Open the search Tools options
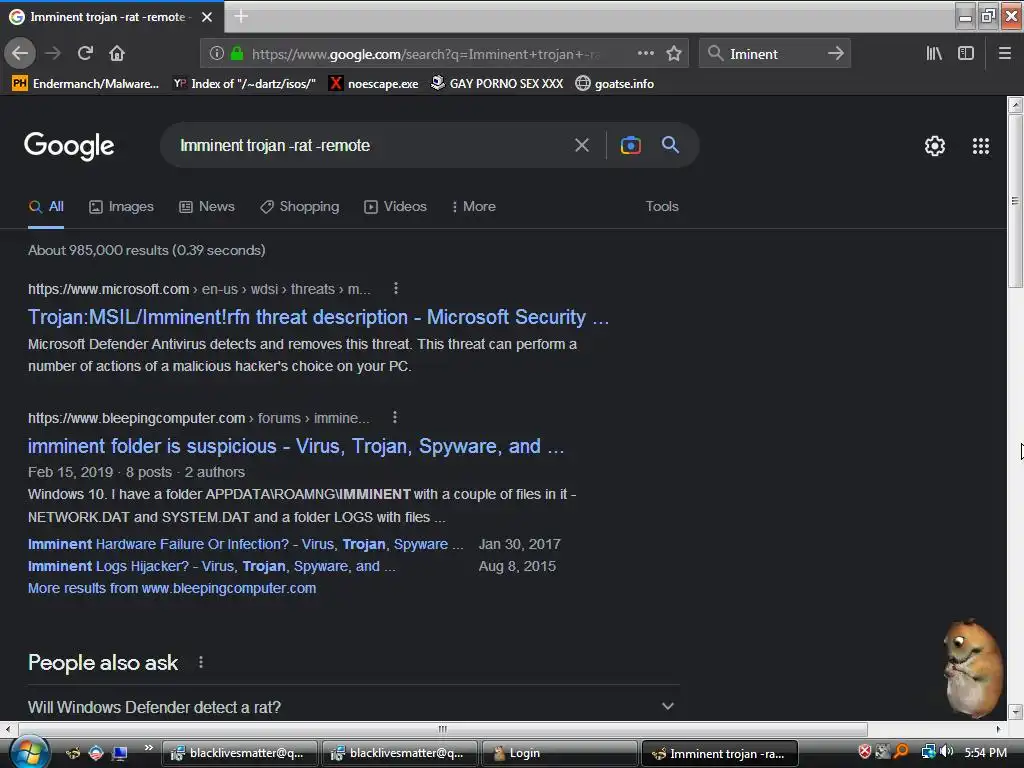Image resolution: width=1024 pixels, height=768 pixels. pyautogui.click(x=662, y=206)
